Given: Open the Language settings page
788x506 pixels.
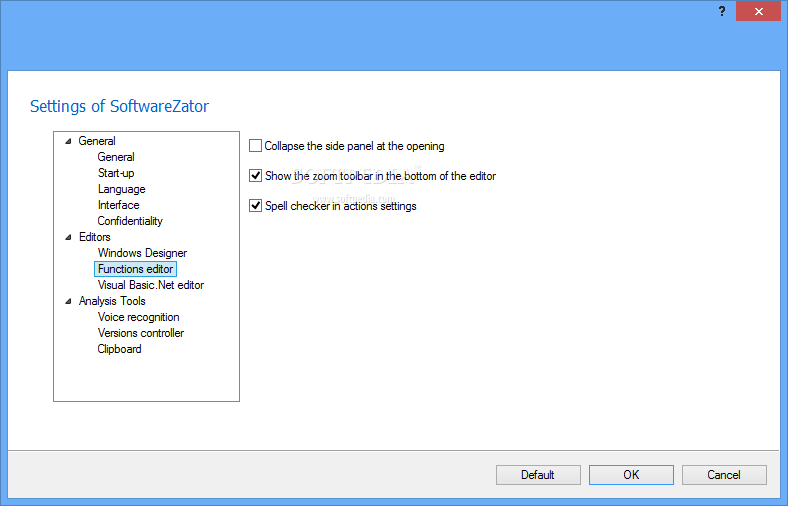Looking at the screenshot, I should [122, 189].
